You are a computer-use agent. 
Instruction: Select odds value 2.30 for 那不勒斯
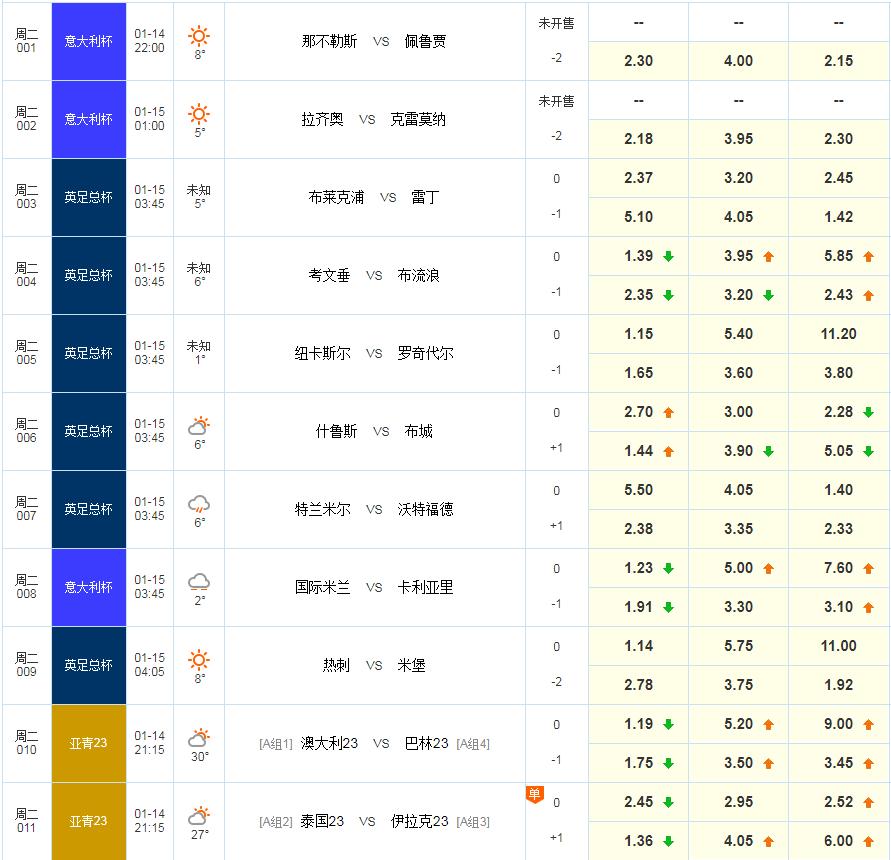click(x=638, y=61)
